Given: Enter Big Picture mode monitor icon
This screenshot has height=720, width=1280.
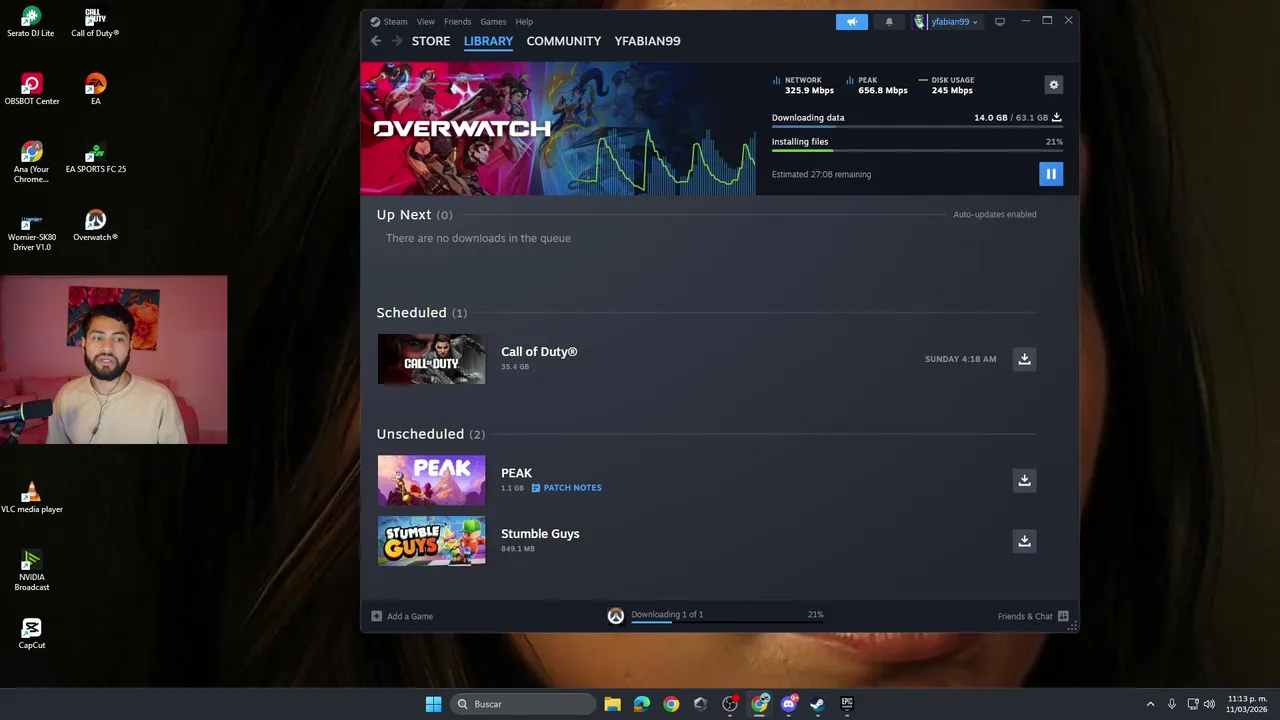Looking at the screenshot, I should pos(999,21).
